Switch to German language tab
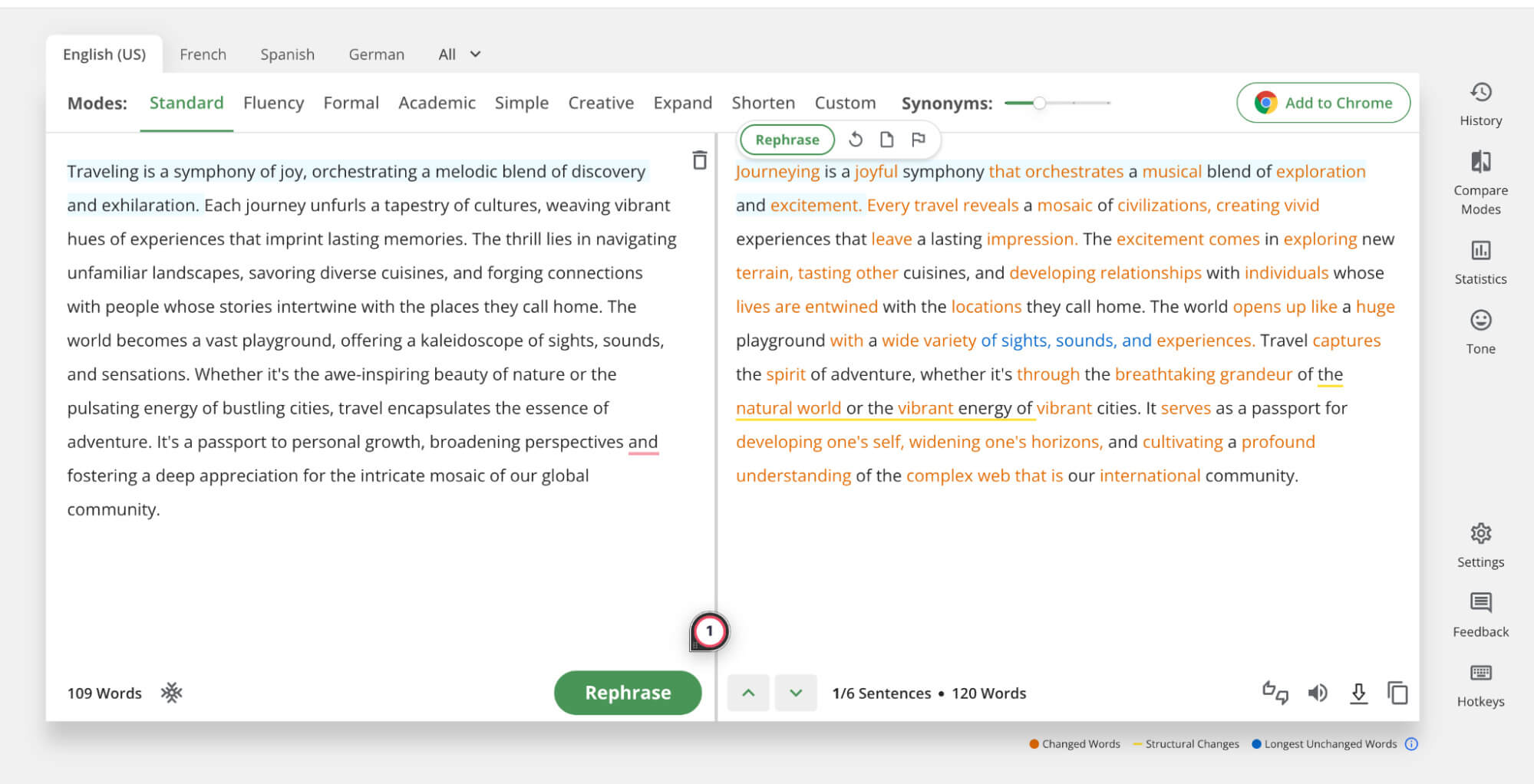This screenshot has width=1534, height=784. coord(376,54)
